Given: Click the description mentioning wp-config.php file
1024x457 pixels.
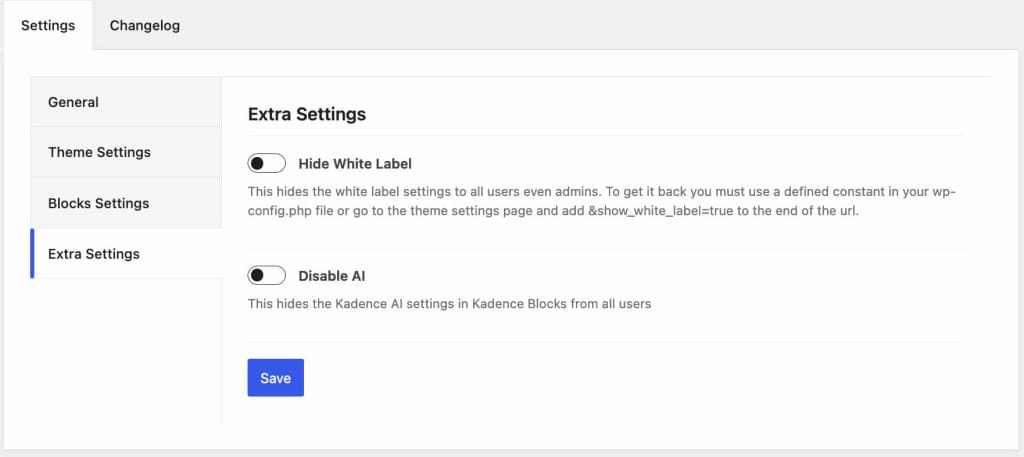Looking at the screenshot, I should tap(601, 202).
